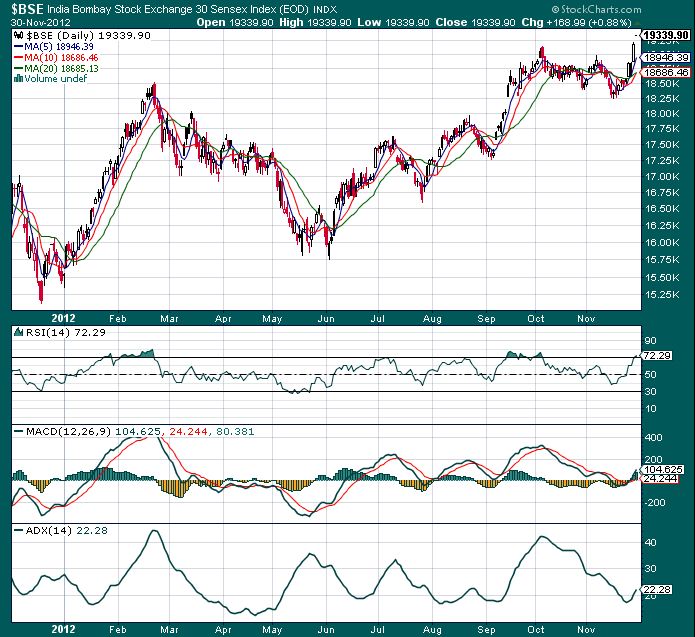Click the MA(20) 18685.13 legend entry
The image size is (695, 637).
pos(61,68)
